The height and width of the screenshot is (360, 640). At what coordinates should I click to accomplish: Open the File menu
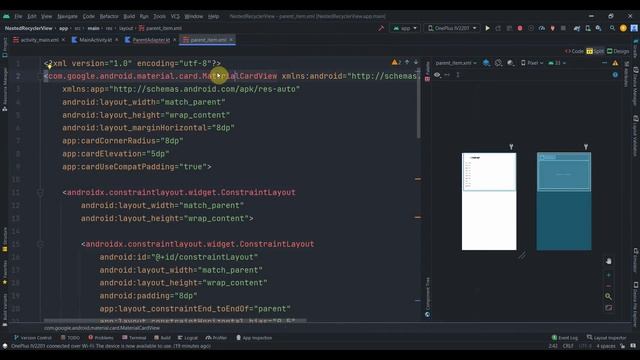[x=18, y=16]
